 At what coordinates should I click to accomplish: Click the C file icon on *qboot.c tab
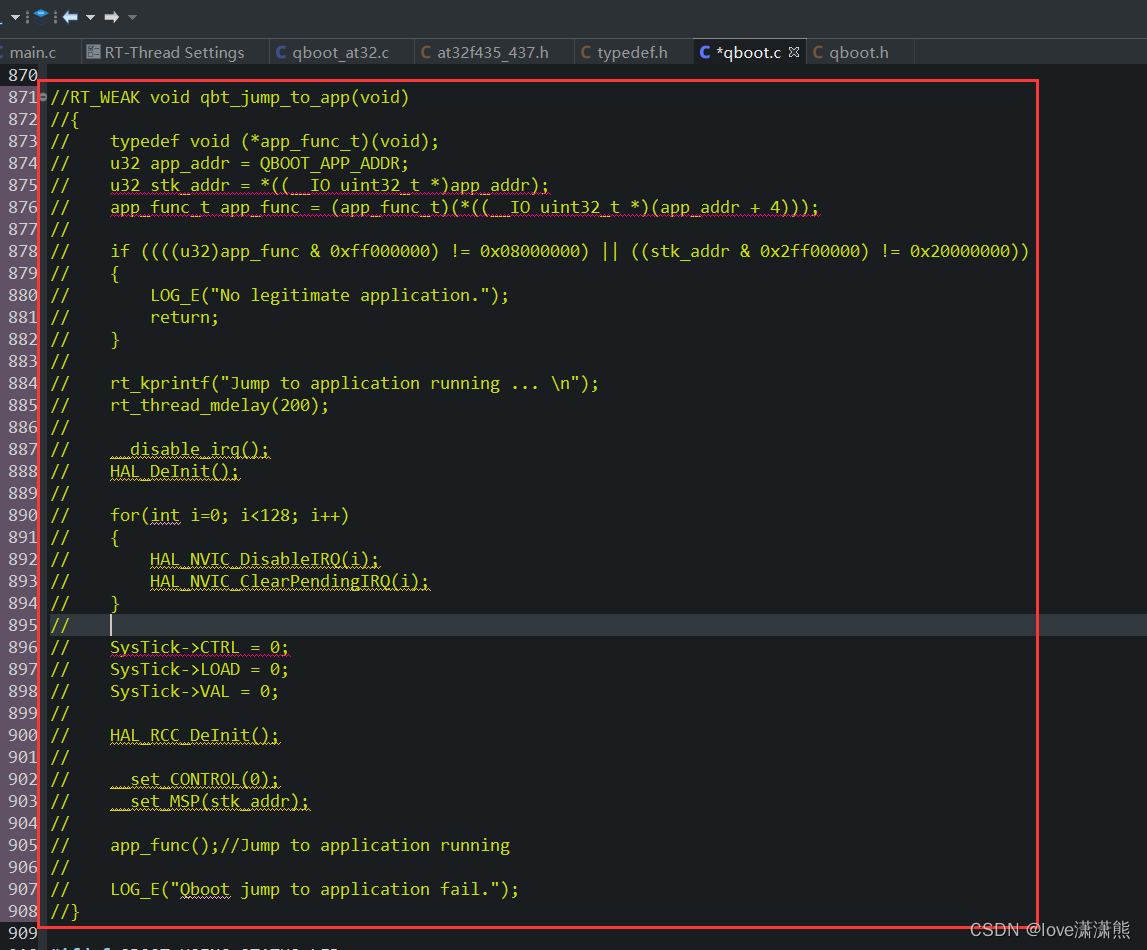pos(705,53)
